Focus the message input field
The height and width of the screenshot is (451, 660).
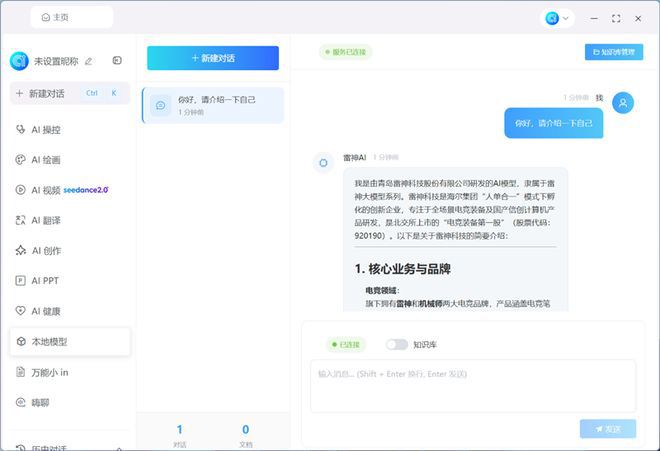473,386
